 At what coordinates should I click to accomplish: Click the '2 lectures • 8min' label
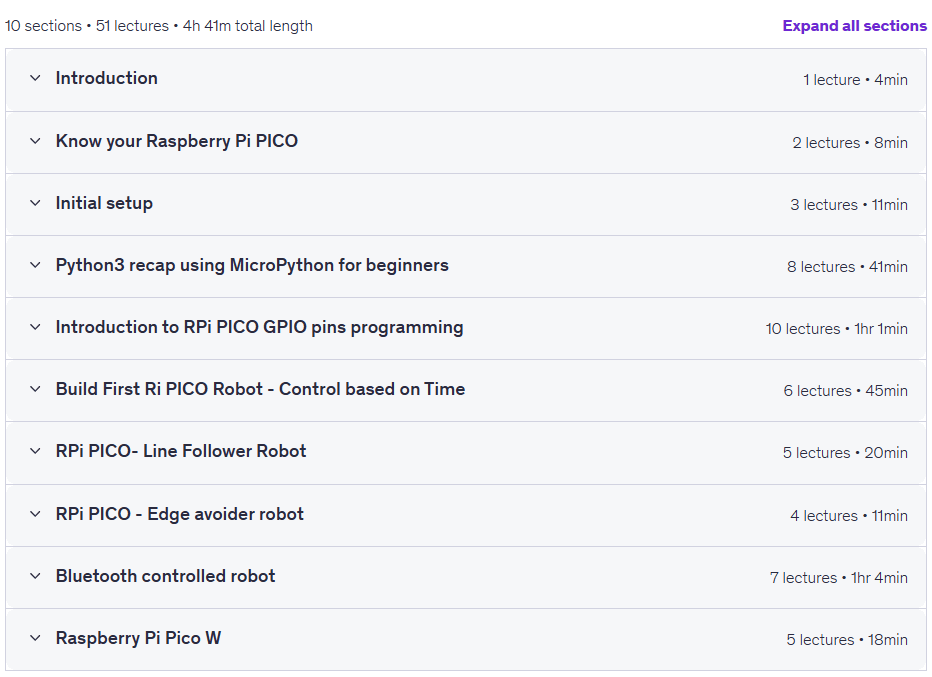click(x=850, y=143)
